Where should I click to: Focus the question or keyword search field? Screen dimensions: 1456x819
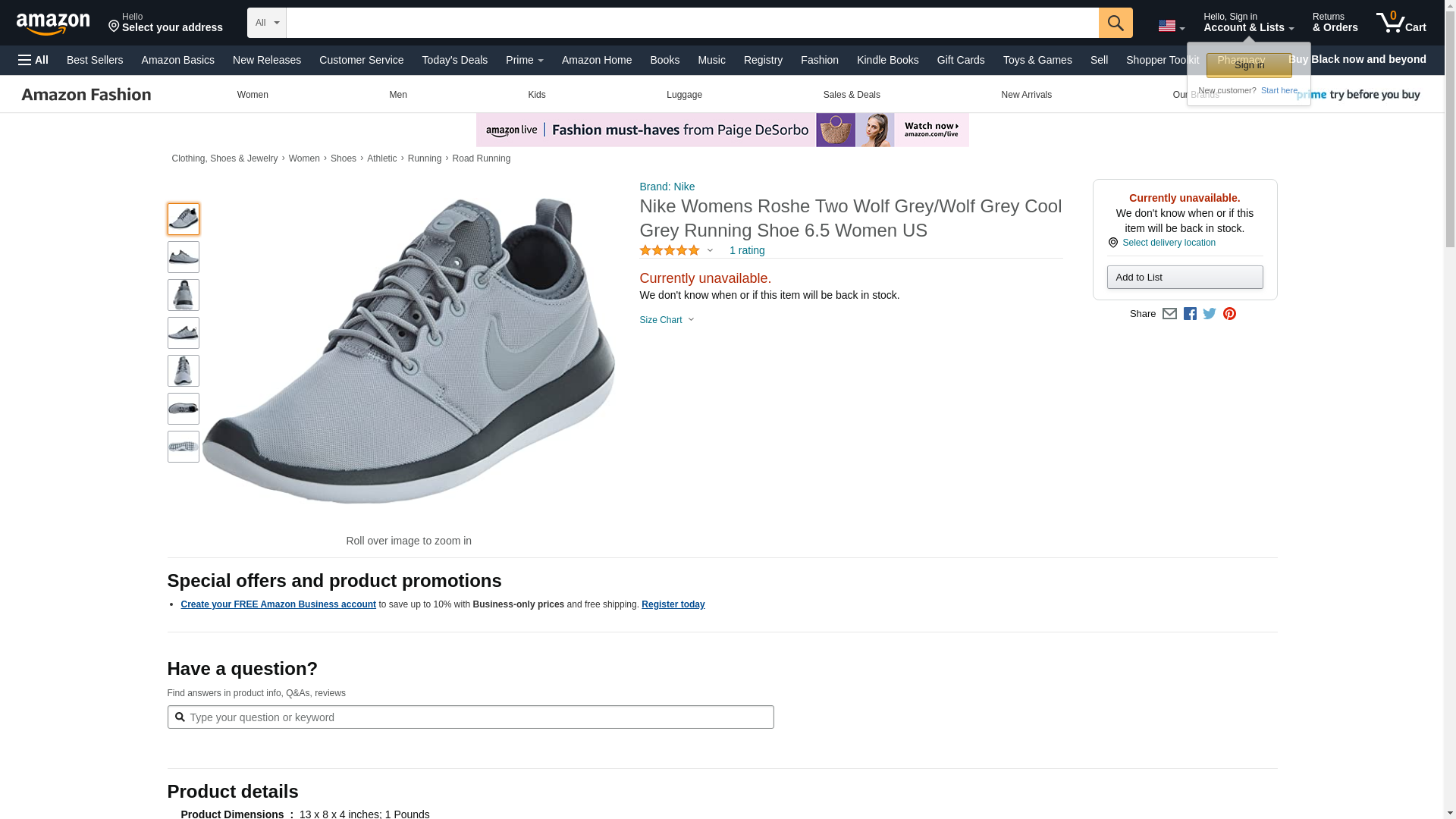click(478, 717)
